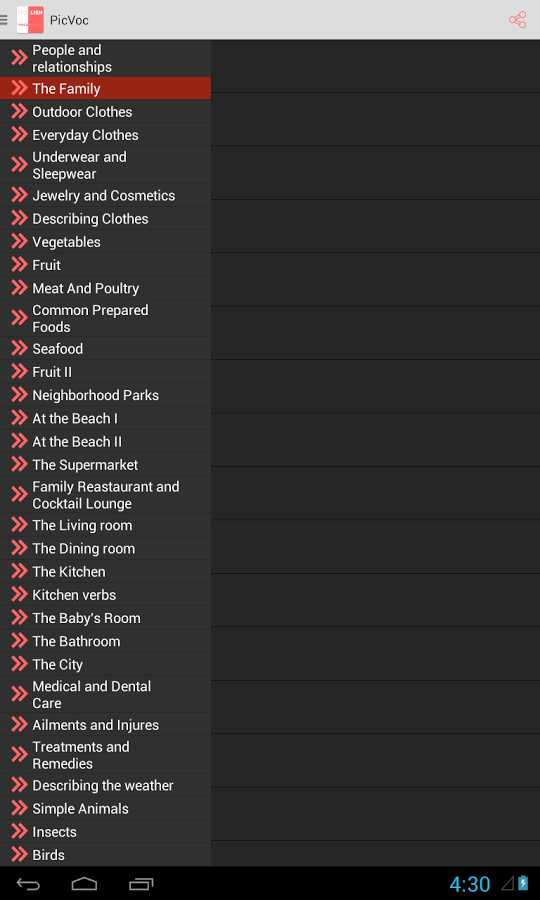Expand the double arrow beside The City
540x900 pixels.
[x=19, y=664]
